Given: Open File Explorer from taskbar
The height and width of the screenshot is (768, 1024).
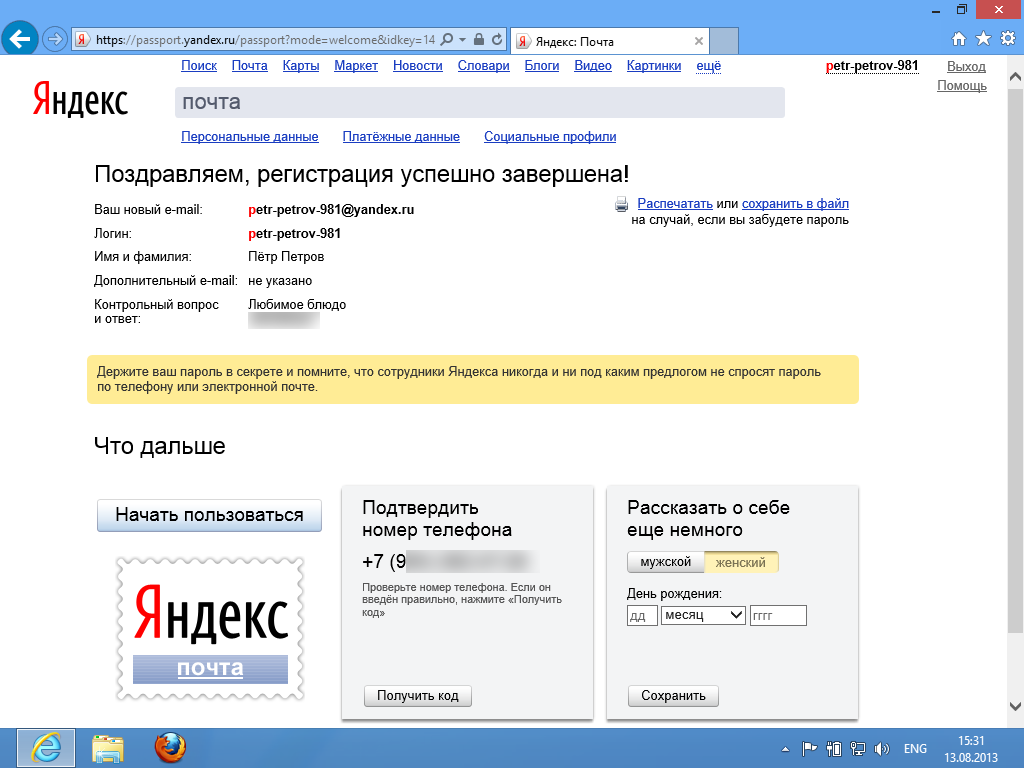Looking at the screenshot, I should click(108, 748).
